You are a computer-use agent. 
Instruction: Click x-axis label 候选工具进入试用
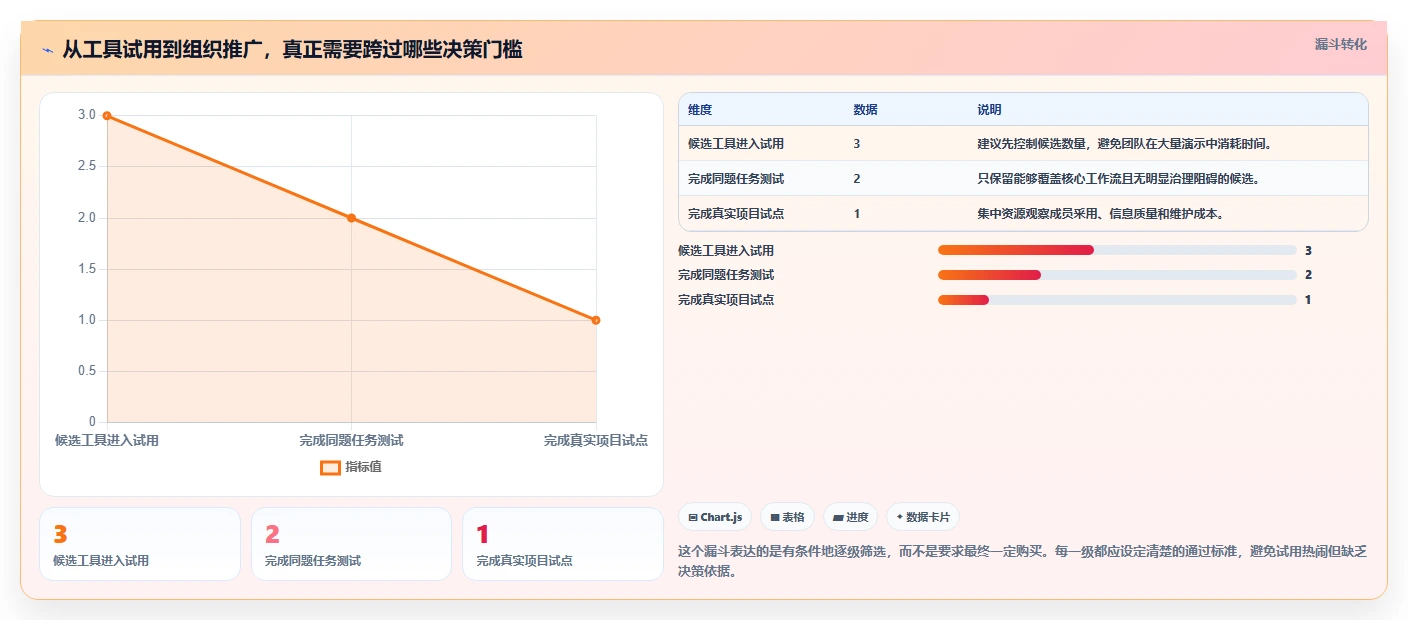point(107,440)
